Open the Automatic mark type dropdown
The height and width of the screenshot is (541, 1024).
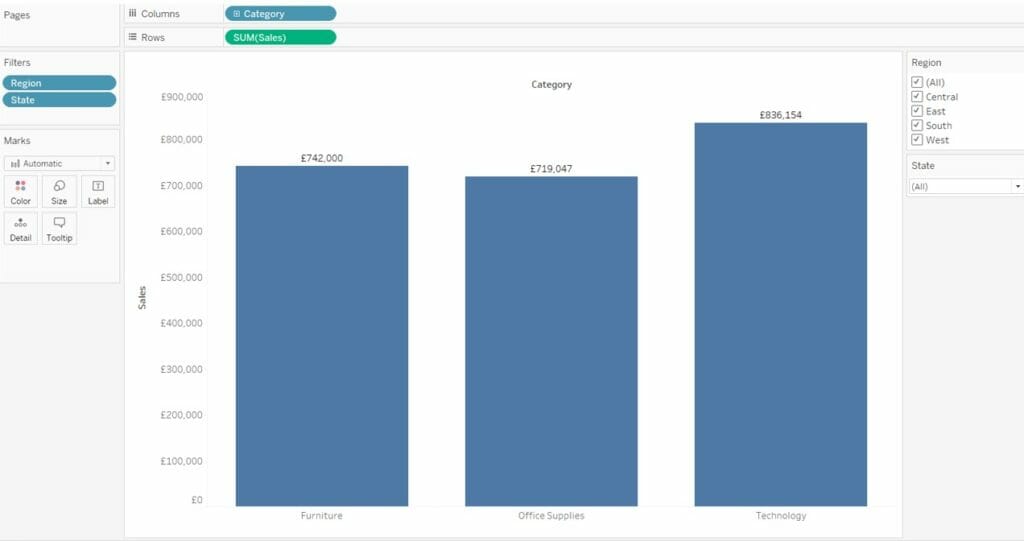click(59, 163)
